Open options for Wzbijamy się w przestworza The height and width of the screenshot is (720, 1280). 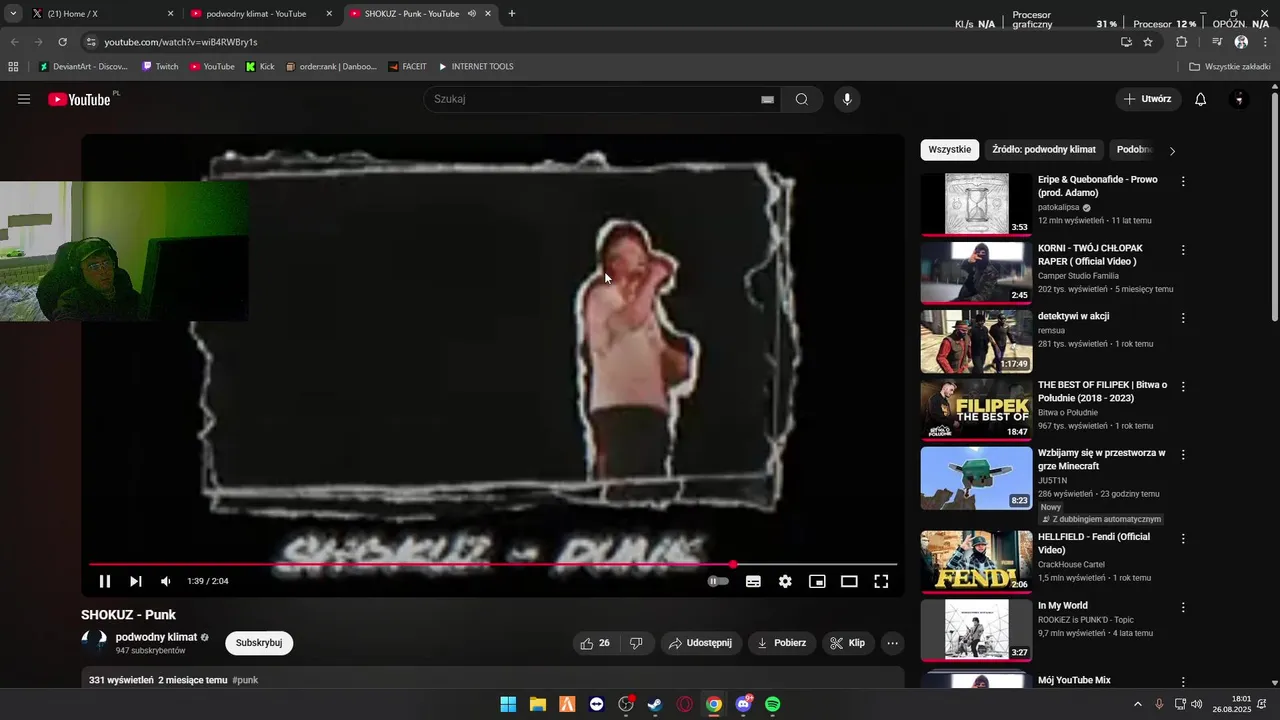click(1183, 455)
